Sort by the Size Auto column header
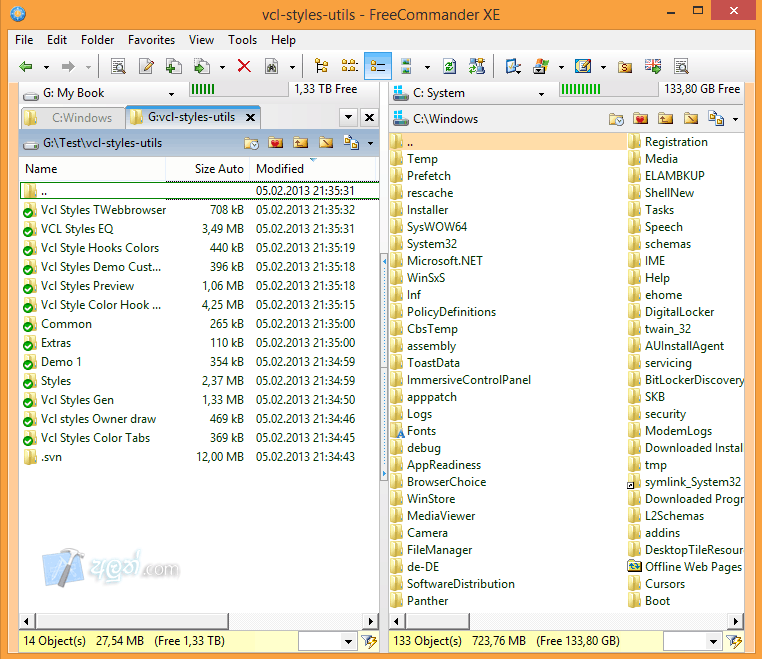 [208, 169]
